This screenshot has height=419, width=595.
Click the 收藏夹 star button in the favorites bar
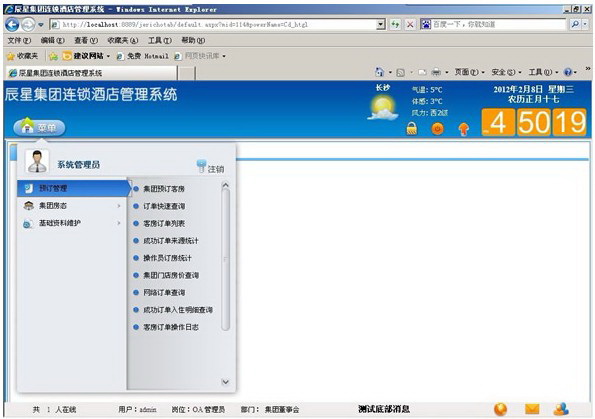pos(23,56)
